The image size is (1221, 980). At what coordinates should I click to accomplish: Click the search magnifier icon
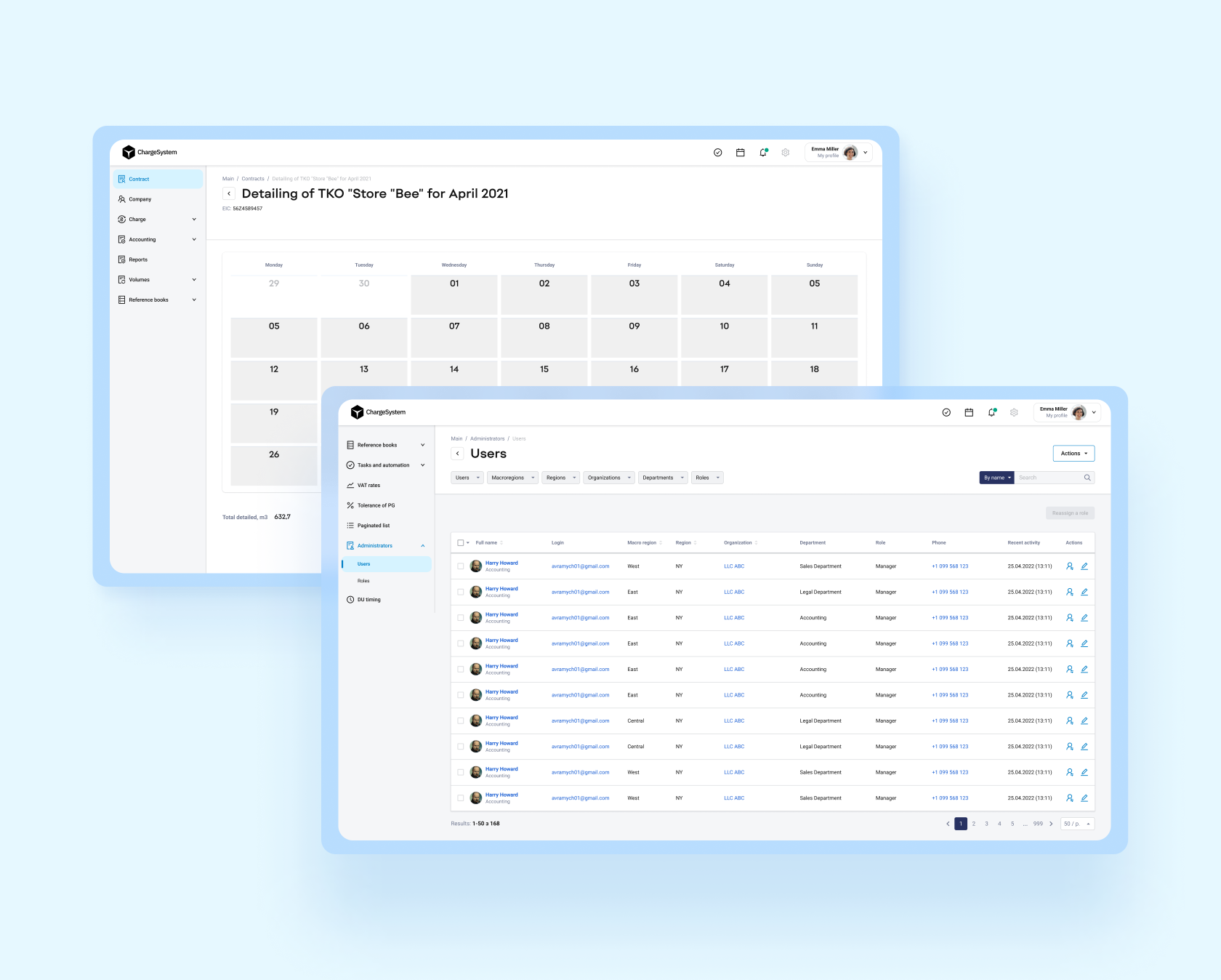click(x=1087, y=478)
